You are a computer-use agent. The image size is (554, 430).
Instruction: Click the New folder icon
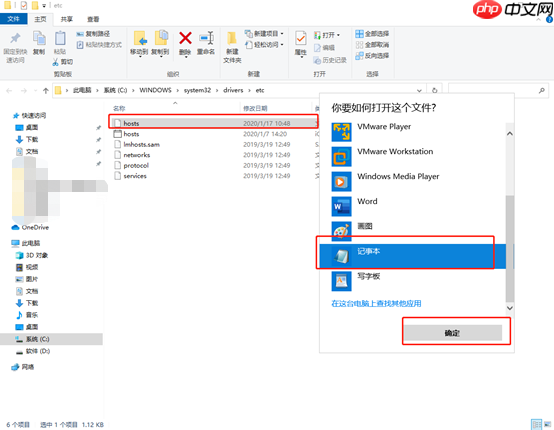(x=232, y=39)
